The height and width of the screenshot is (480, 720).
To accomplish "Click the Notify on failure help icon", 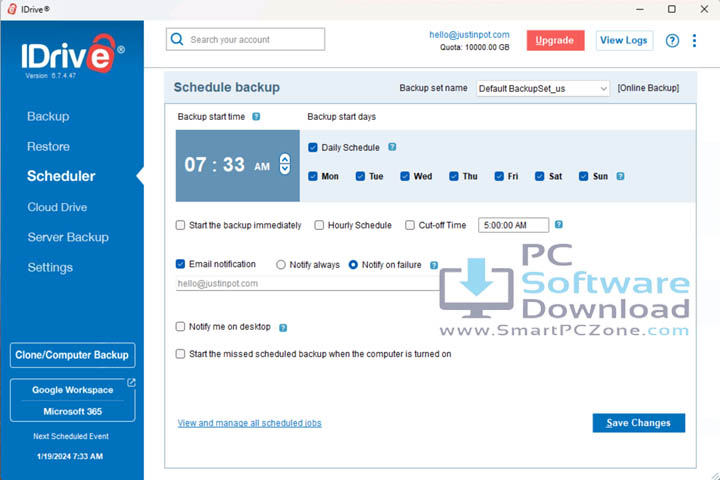I will click(434, 265).
